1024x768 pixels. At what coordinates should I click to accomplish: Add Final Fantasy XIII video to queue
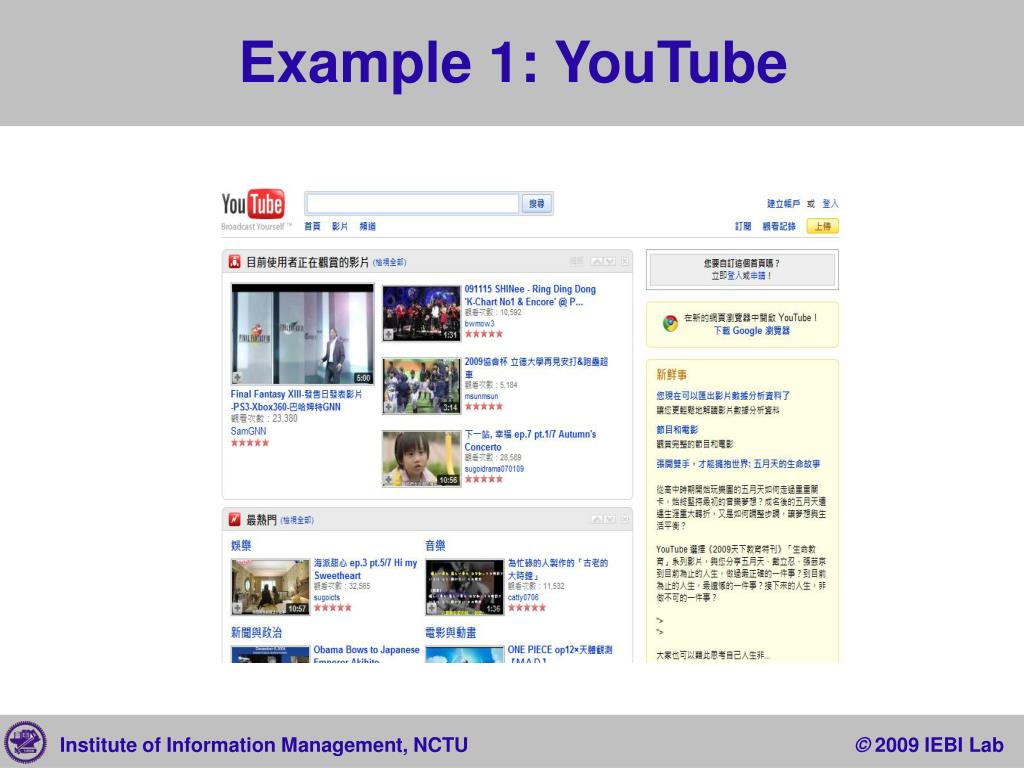[x=237, y=377]
